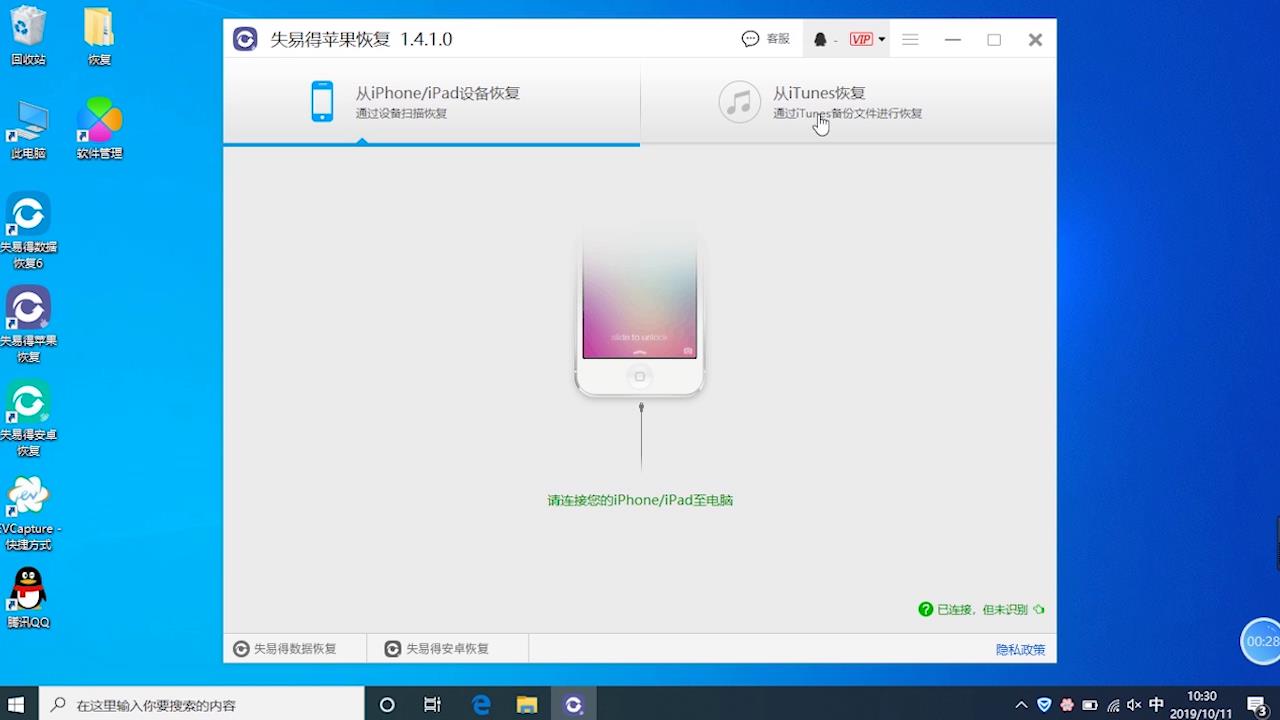Screen dimensions: 1280x720
Task: Click the 失易得 app taskbar button
Action: [573, 704]
